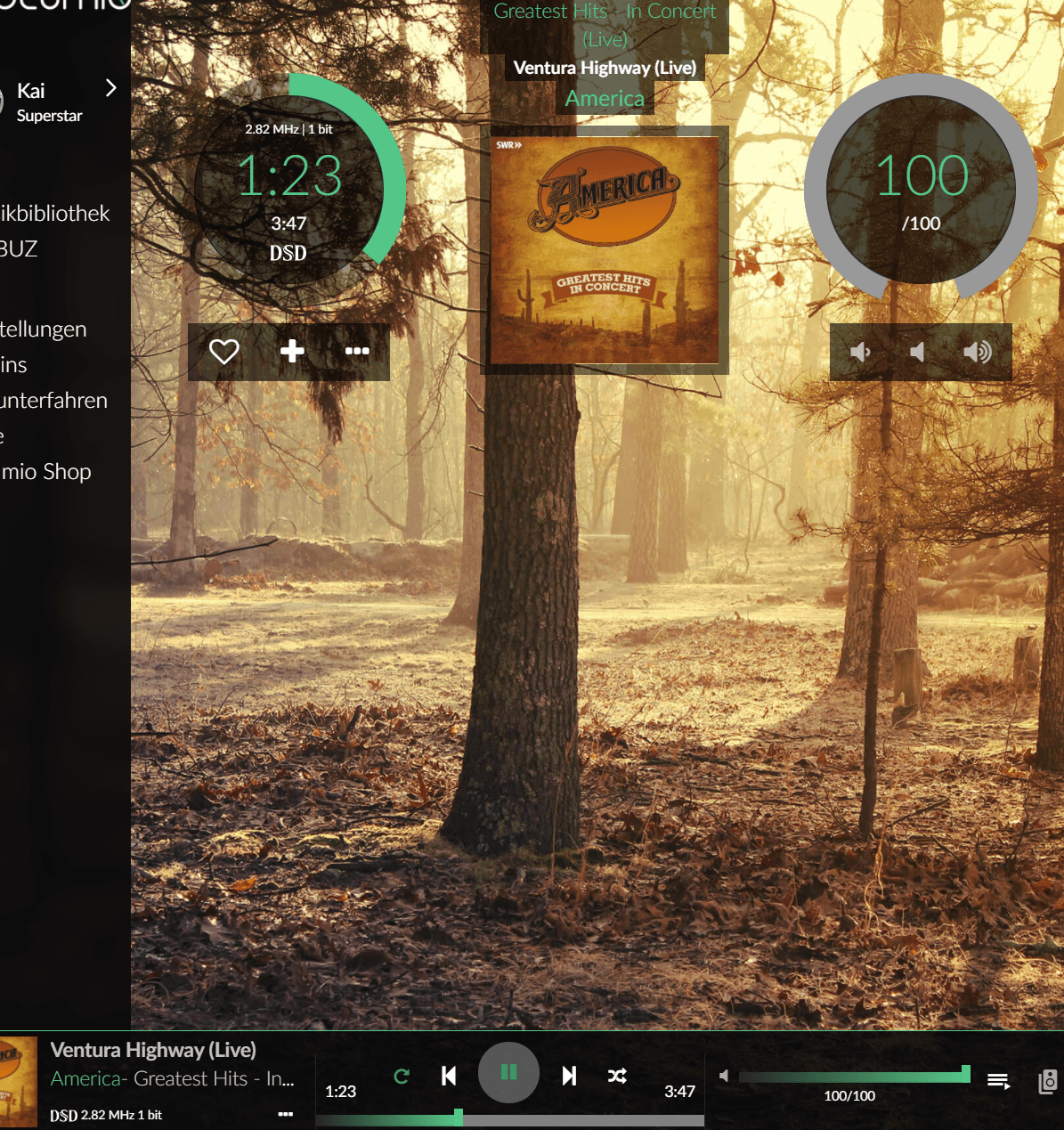Viewport: 1064px width, 1130px height.
Task: Raise volume with volume up icon
Action: tap(978, 353)
